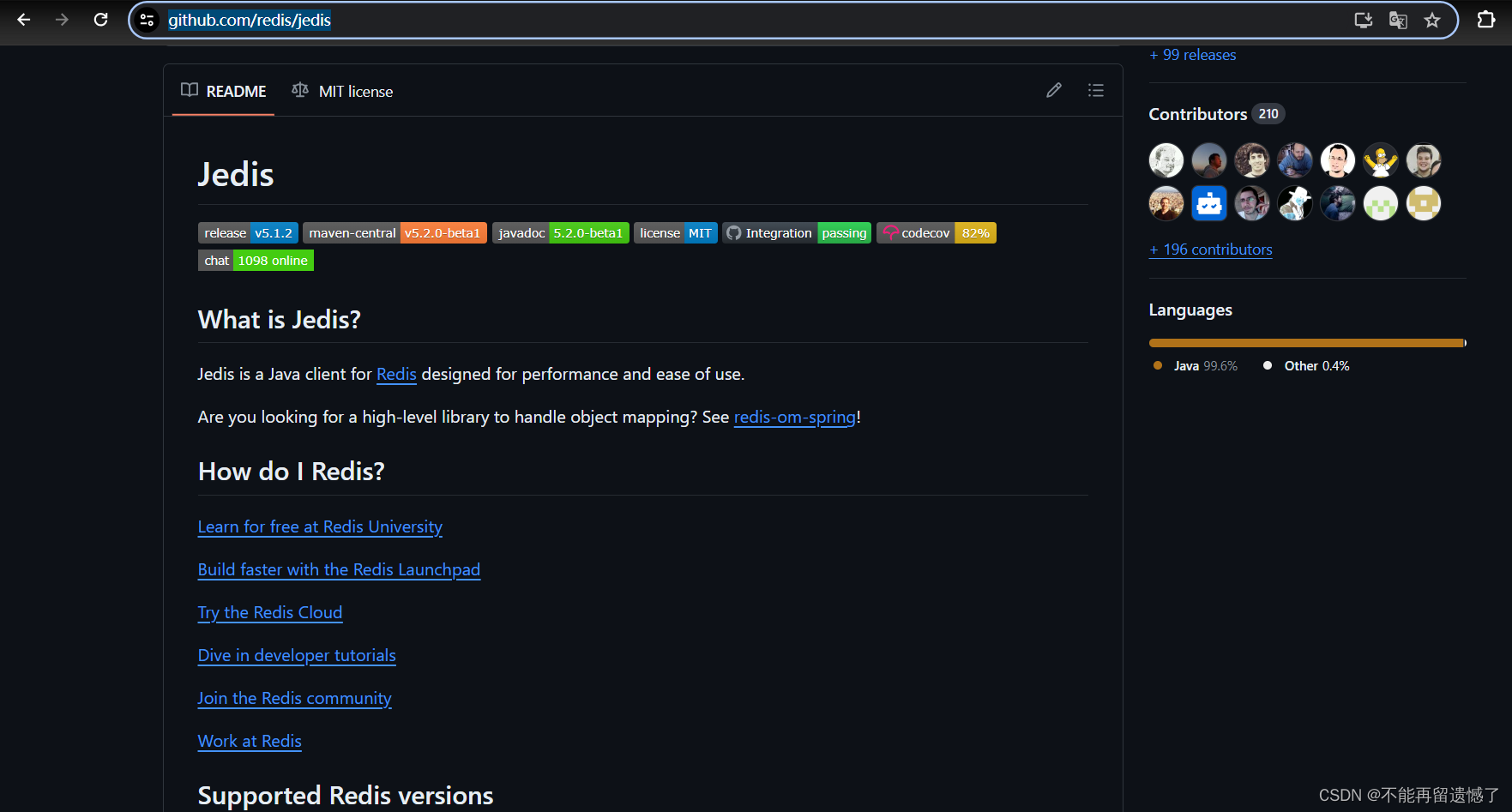The image size is (1512, 812).
Task: Open the Contributors heading link
Action: [1198, 114]
